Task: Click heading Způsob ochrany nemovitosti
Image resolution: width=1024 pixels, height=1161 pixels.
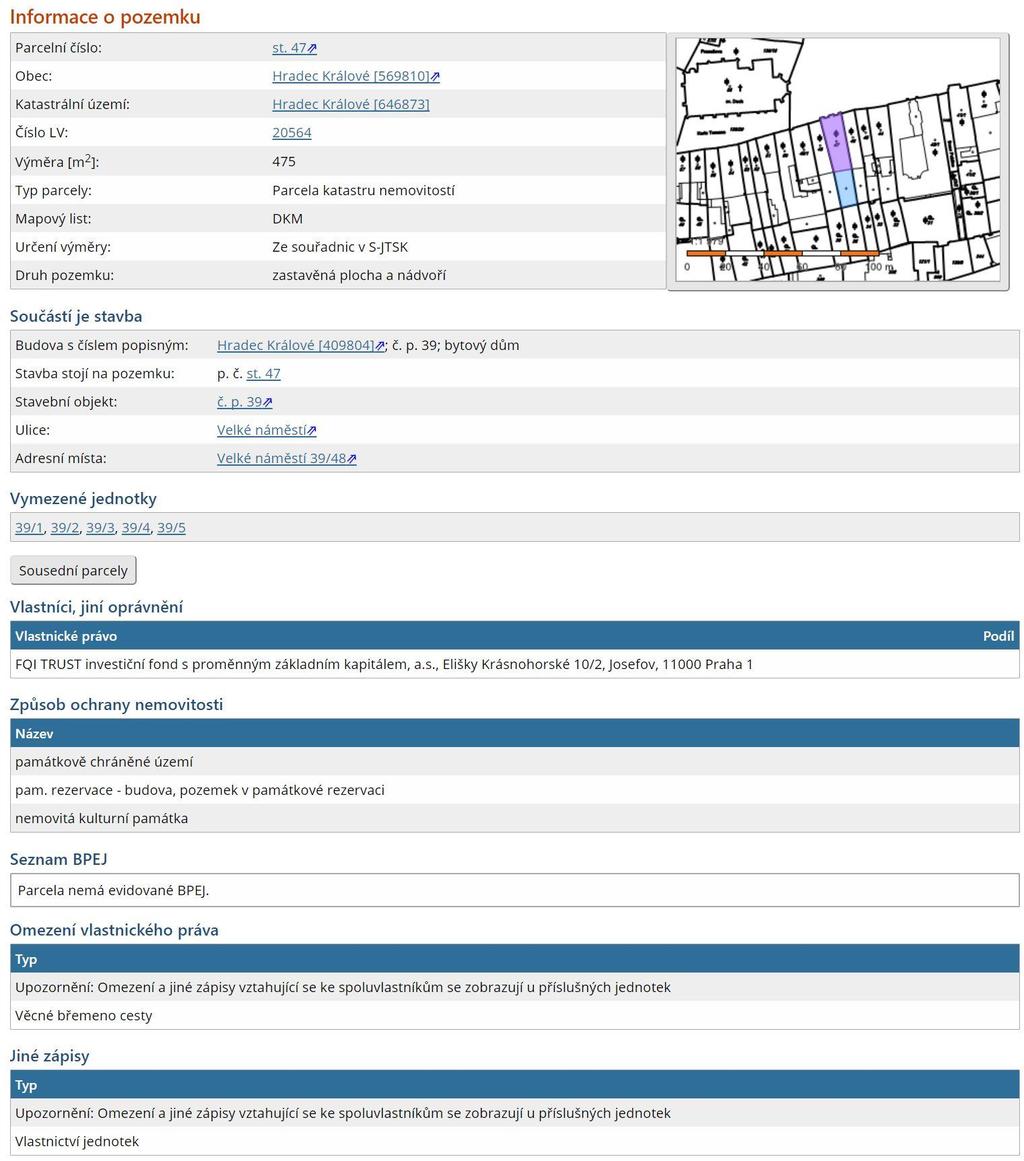Action: tap(116, 705)
